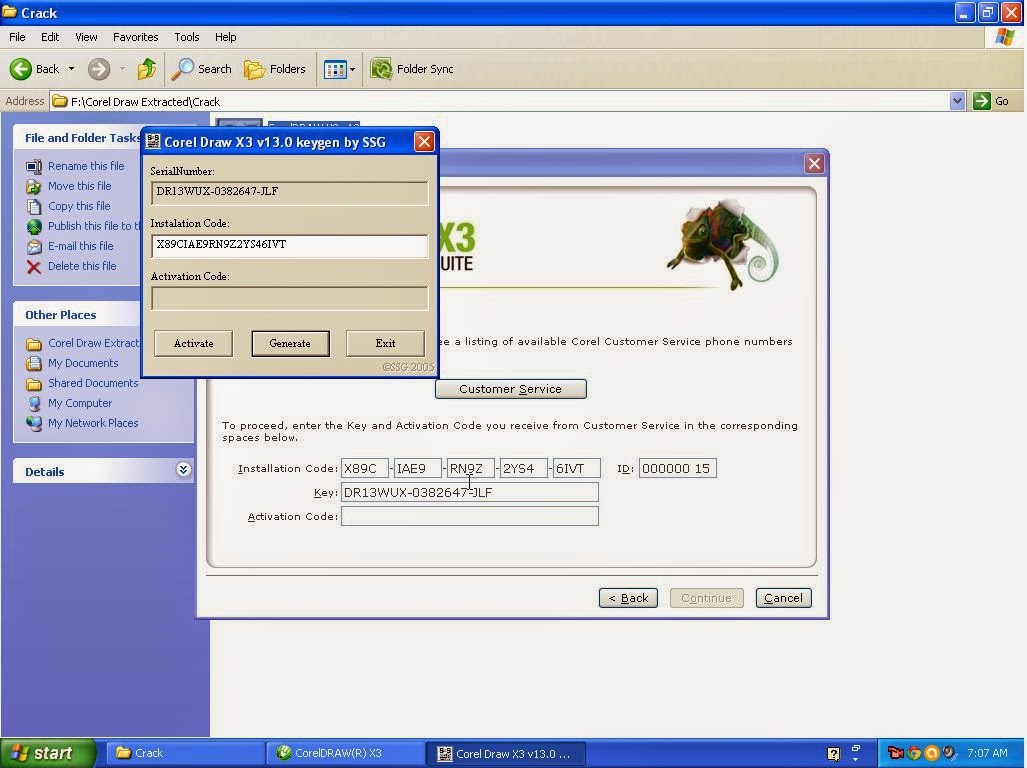
Task: Click the Corel dialog Activation Code field
Action: [470, 516]
